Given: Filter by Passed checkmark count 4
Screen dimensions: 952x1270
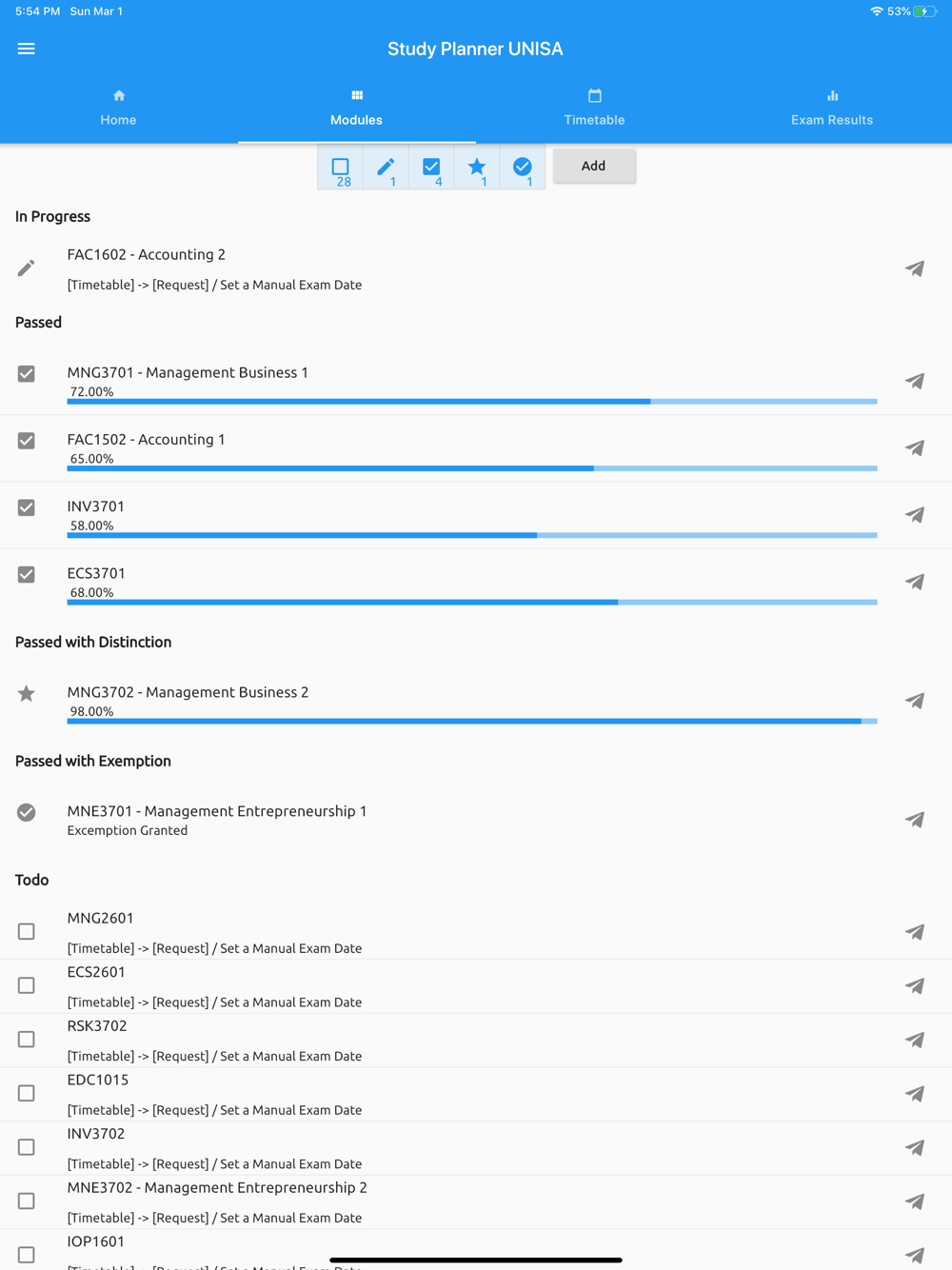Looking at the screenshot, I should [x=431, y=168].
